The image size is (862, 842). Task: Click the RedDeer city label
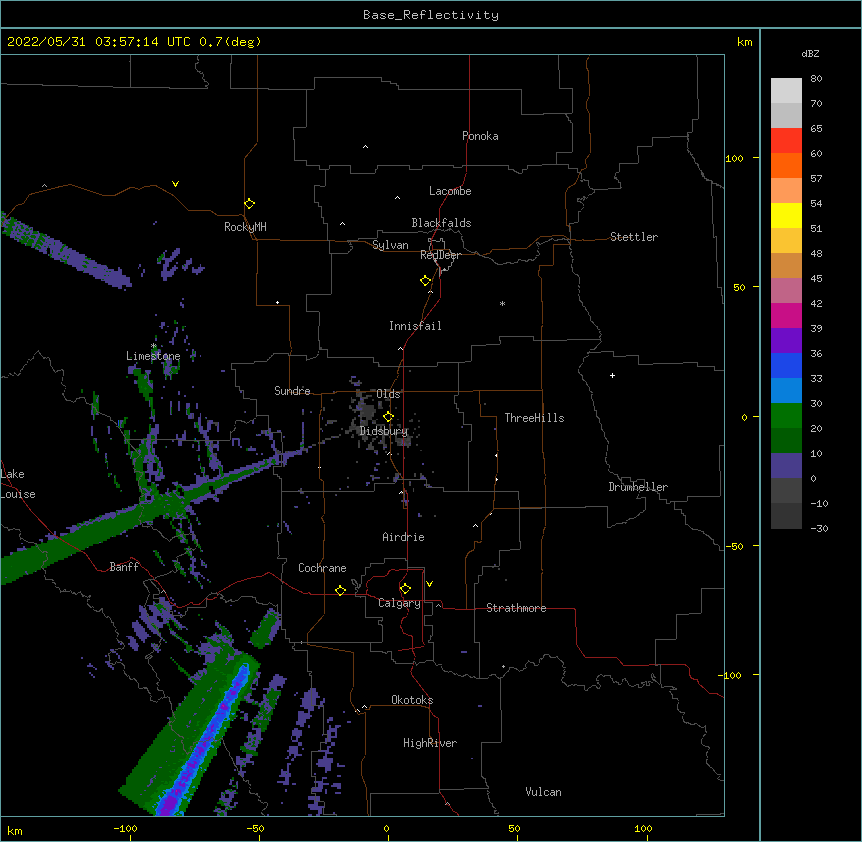pos(440,255)
